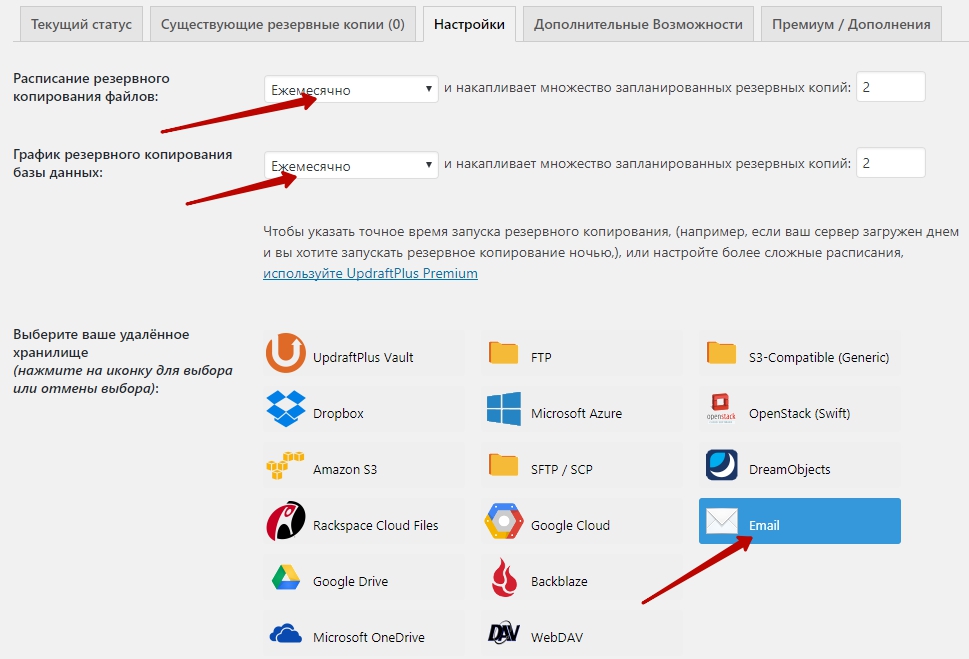
Task: Select the Google Cloud hexagon icon
Action: click(504, 521)
